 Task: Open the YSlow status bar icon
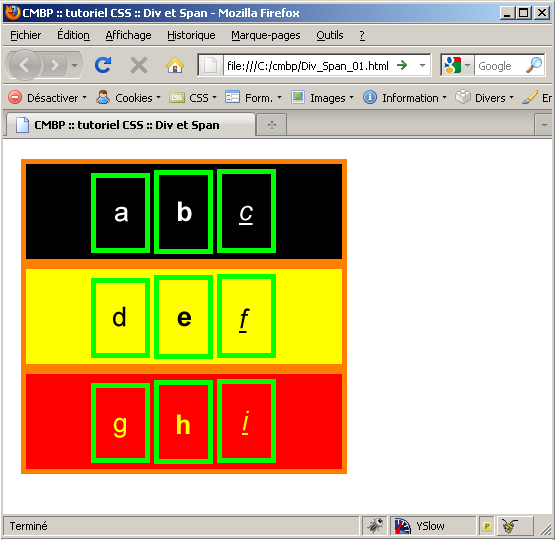pos(420,526)
